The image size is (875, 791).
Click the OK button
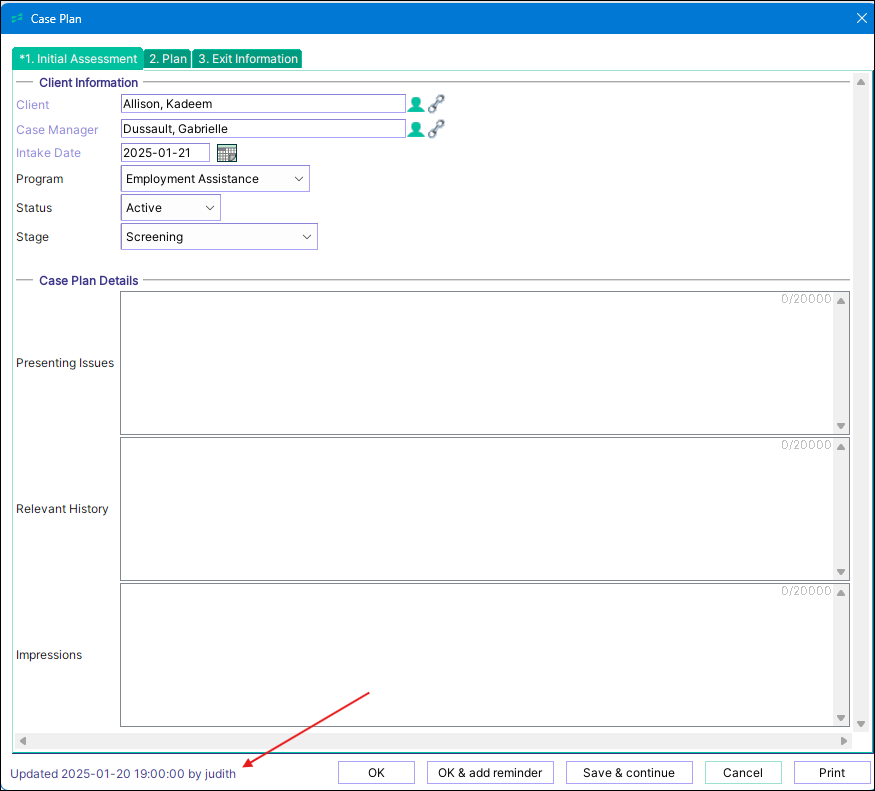point(376,773)
